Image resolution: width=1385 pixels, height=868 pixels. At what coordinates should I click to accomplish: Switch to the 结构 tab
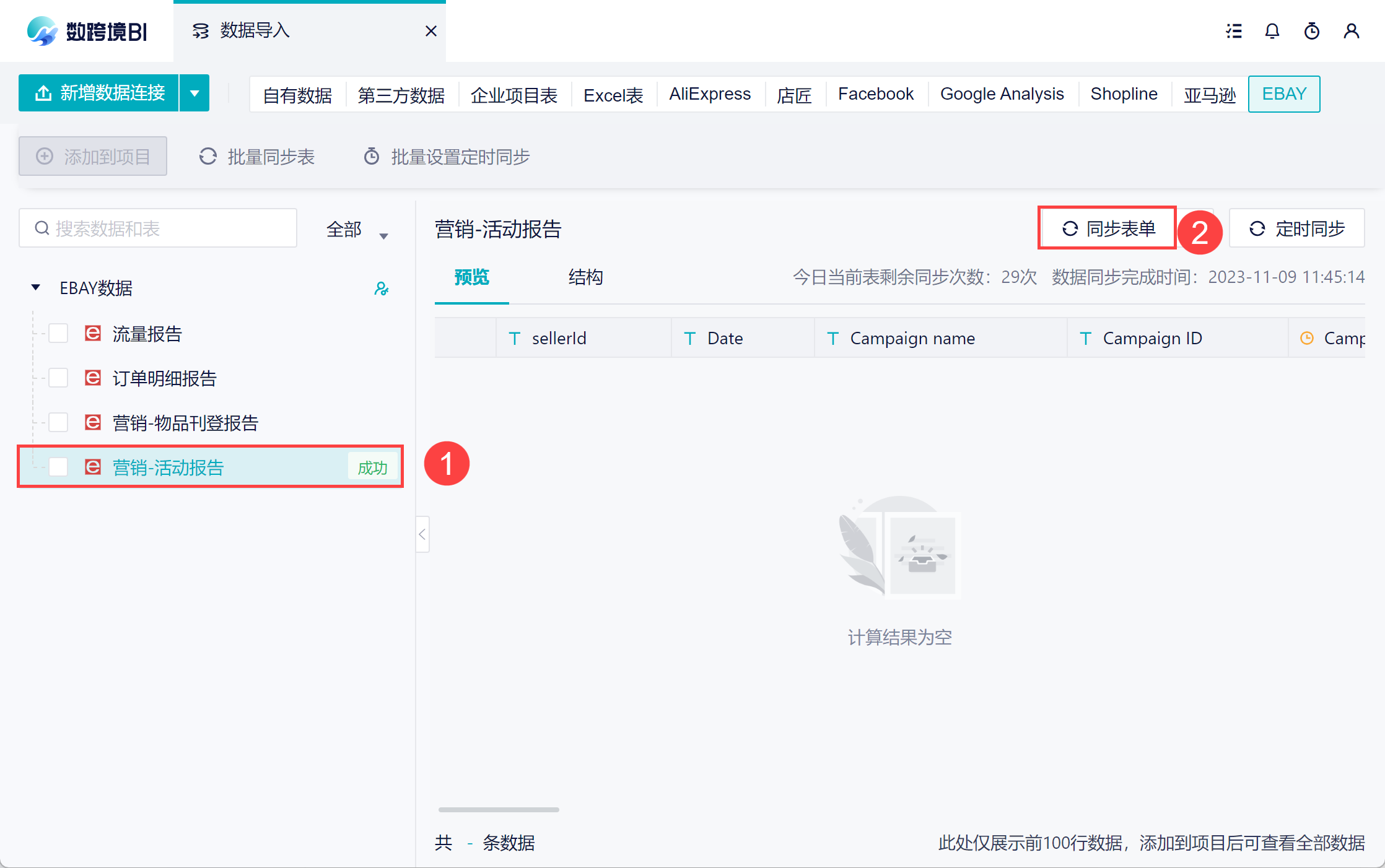585,277
